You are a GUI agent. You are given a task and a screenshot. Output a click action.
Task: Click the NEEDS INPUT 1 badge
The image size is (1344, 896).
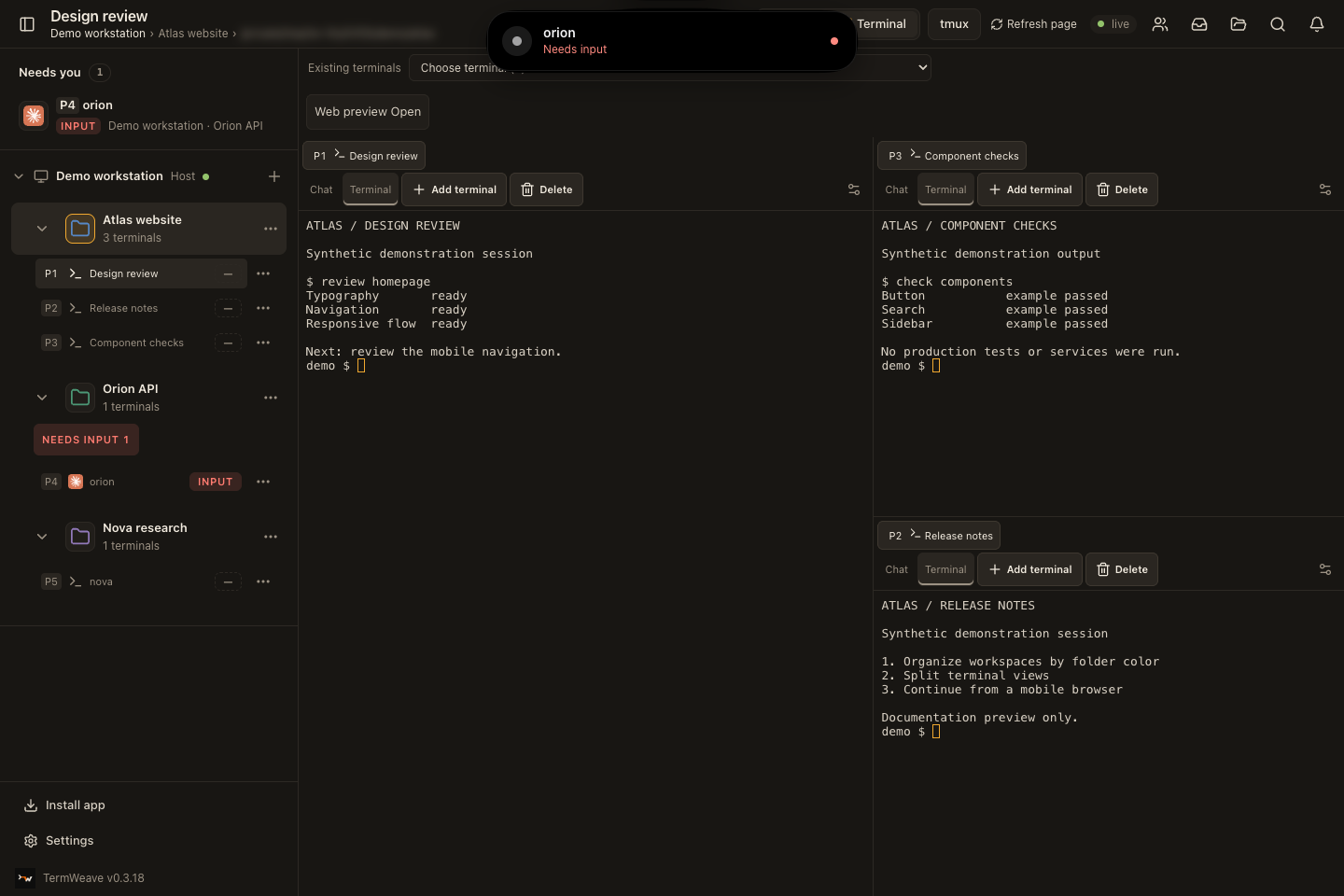[x=86, y=440]
